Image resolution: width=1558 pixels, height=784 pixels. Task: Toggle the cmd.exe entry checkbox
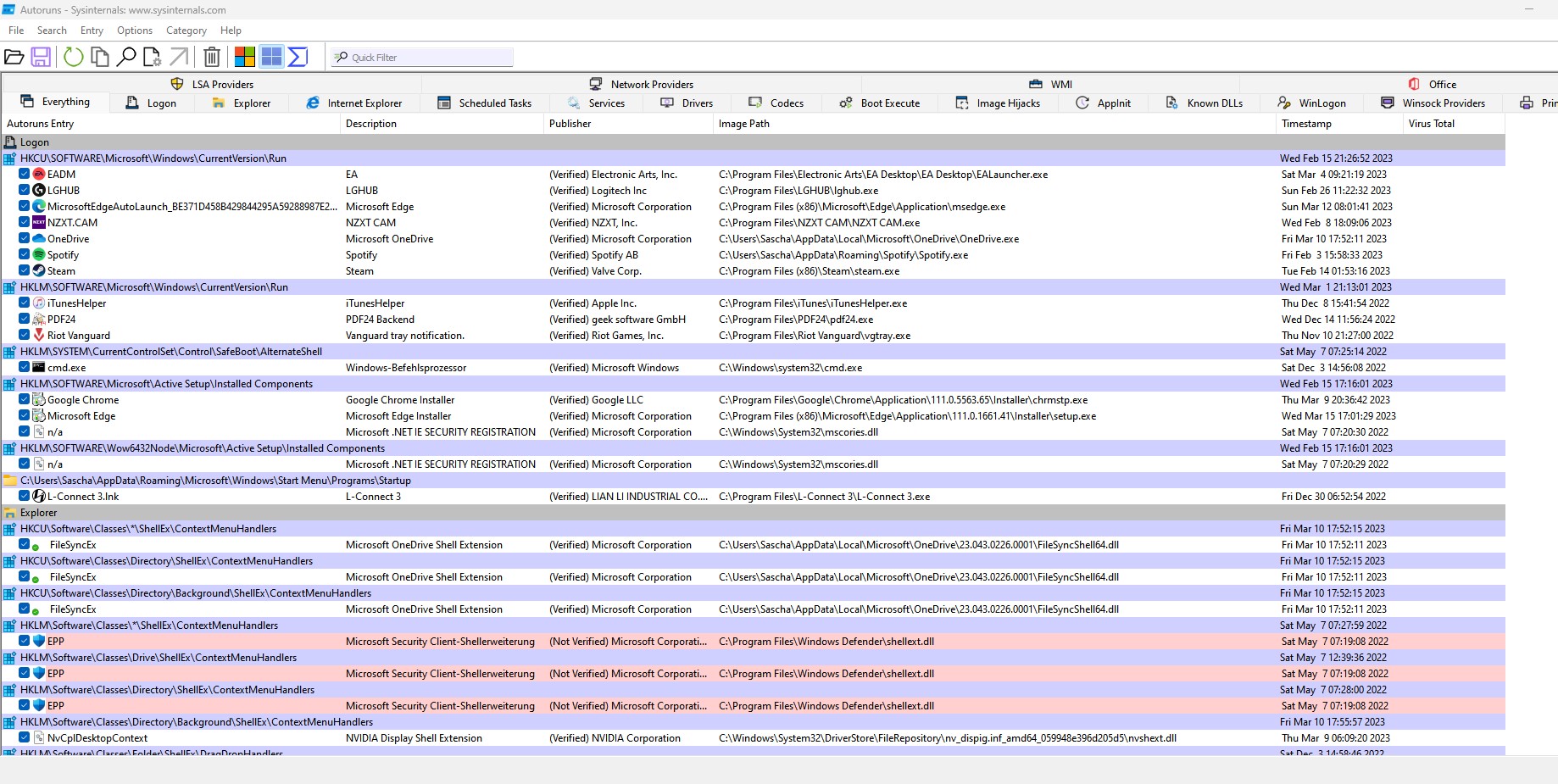click(25, 368)
